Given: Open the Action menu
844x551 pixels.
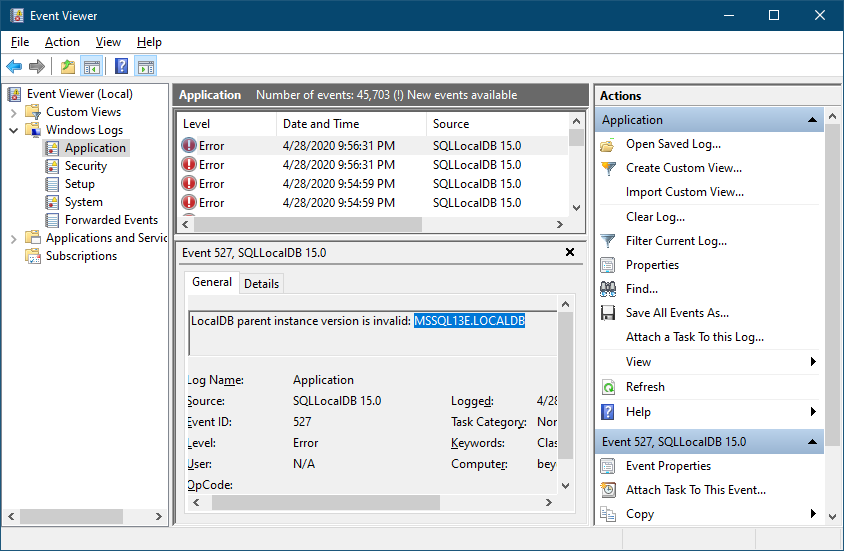Looking at the screenshot, I should click(x=62, y=42).
